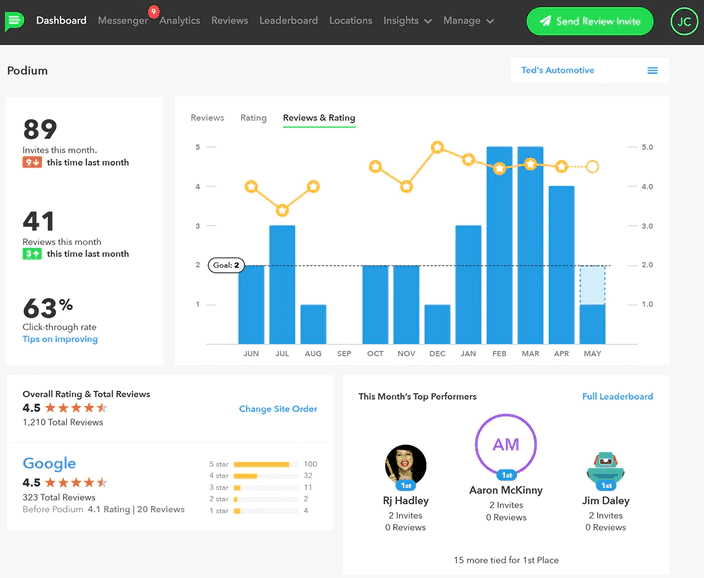Open Messenger from the top navigation

coord(123,21)
